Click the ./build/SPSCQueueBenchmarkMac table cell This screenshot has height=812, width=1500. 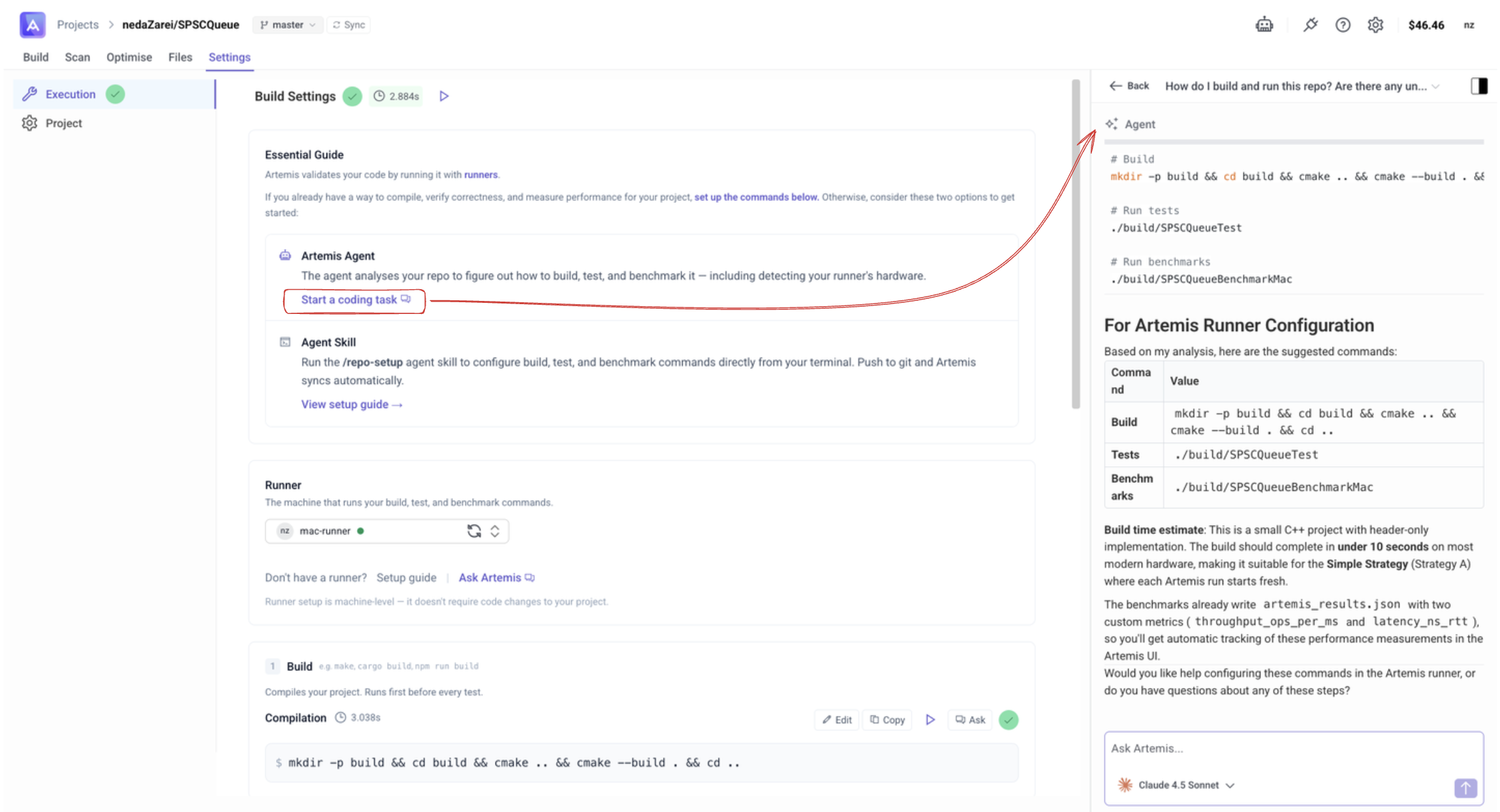pyautogui.click(x=1322, y=487)
